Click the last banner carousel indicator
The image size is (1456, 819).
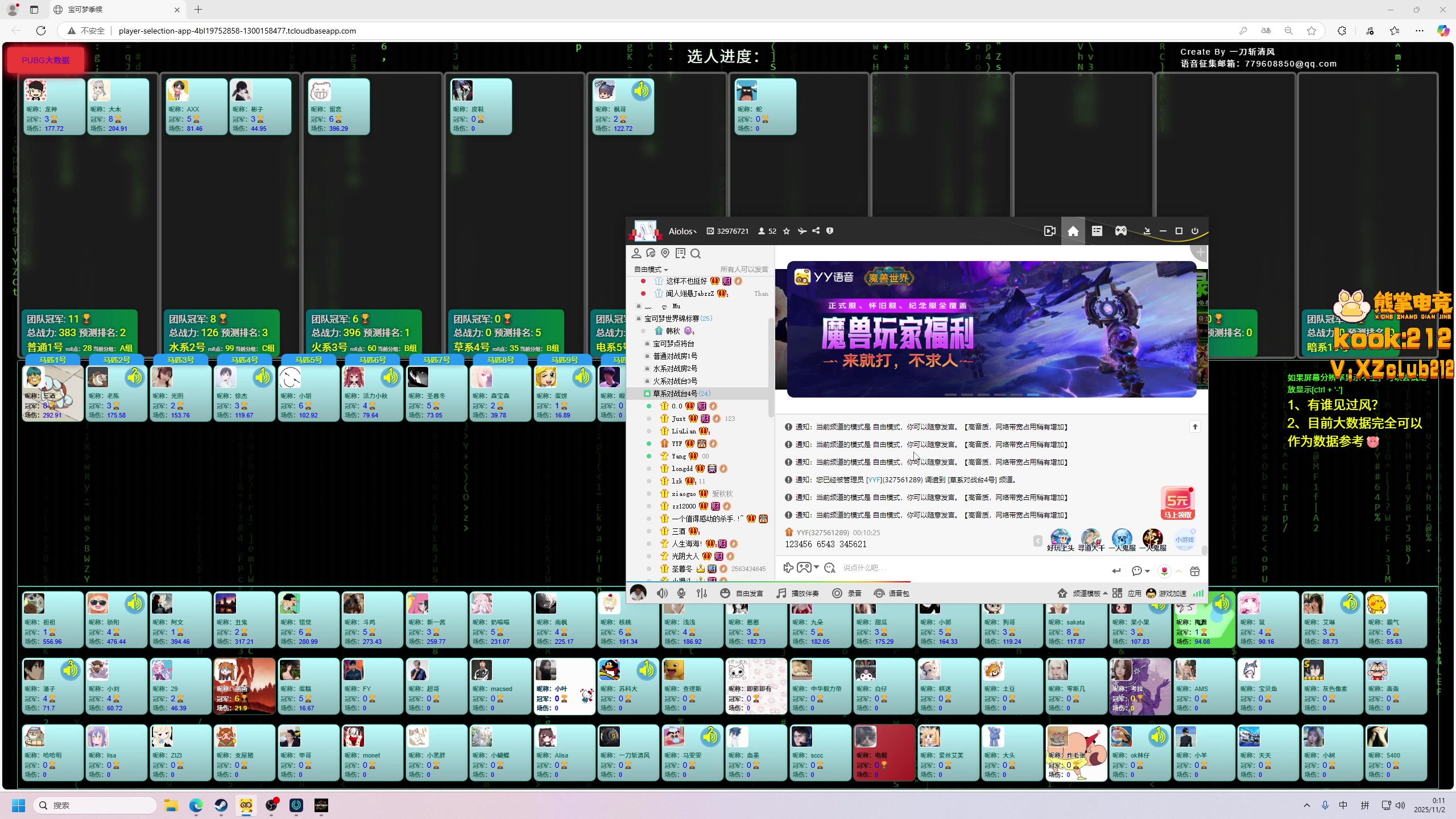point(1033,394)
